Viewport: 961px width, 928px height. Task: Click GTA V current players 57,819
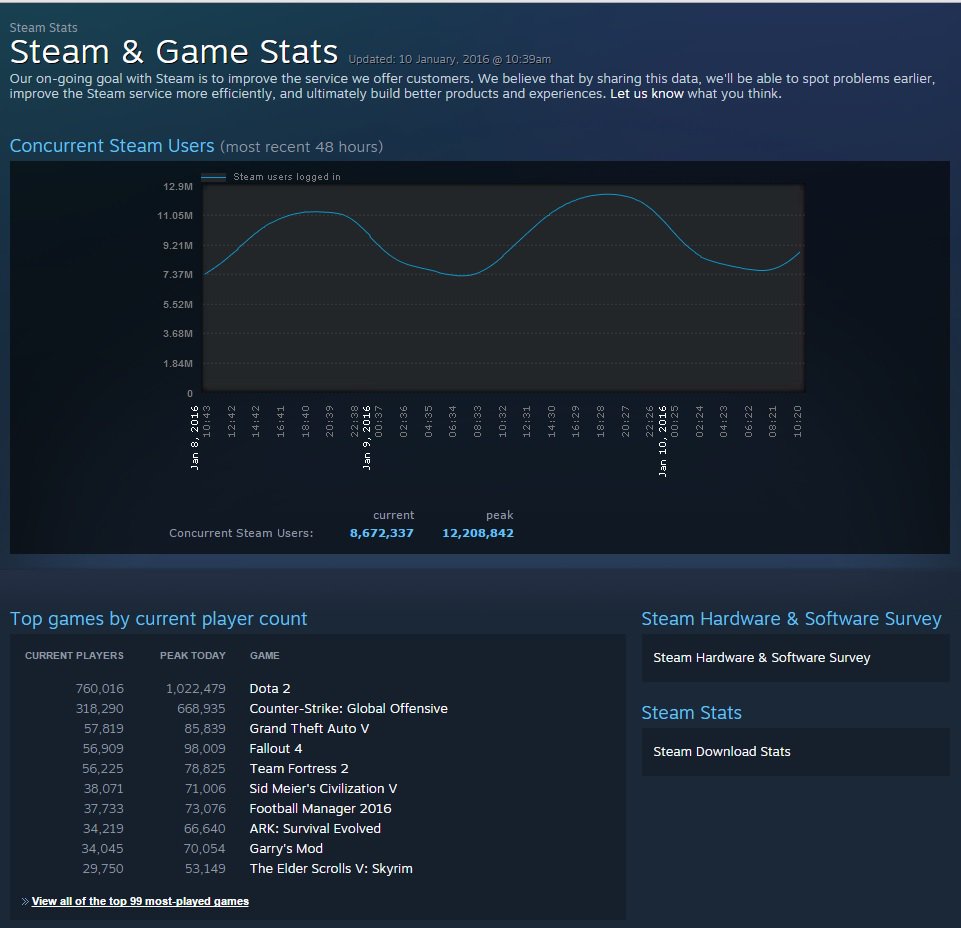pyautogui.click(x=104, y=728)
